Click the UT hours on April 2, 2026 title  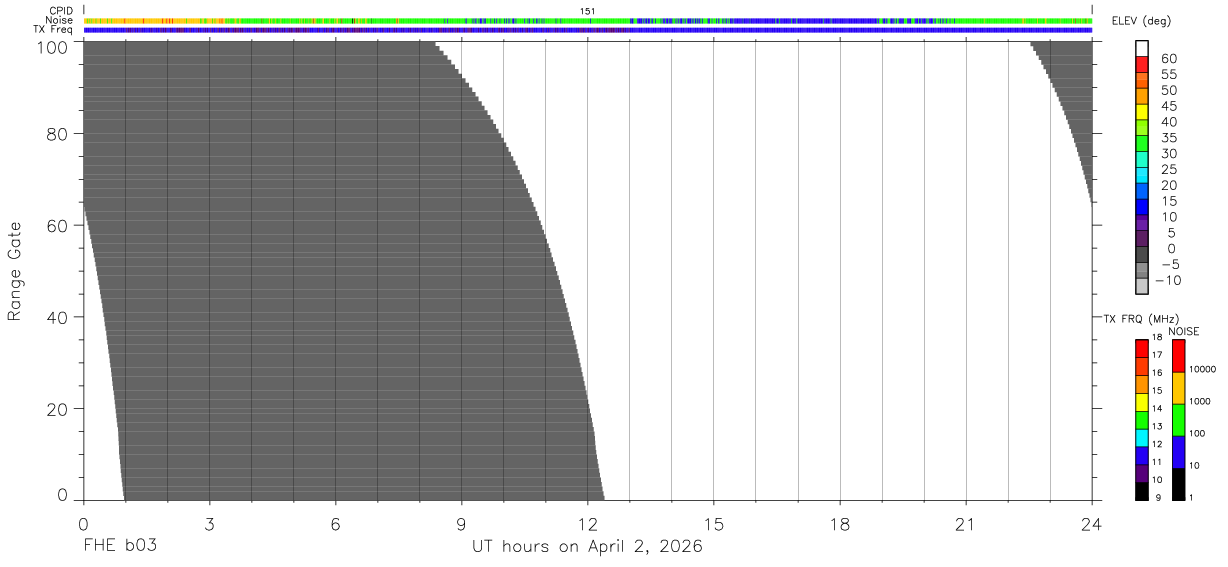click(587, 547)
